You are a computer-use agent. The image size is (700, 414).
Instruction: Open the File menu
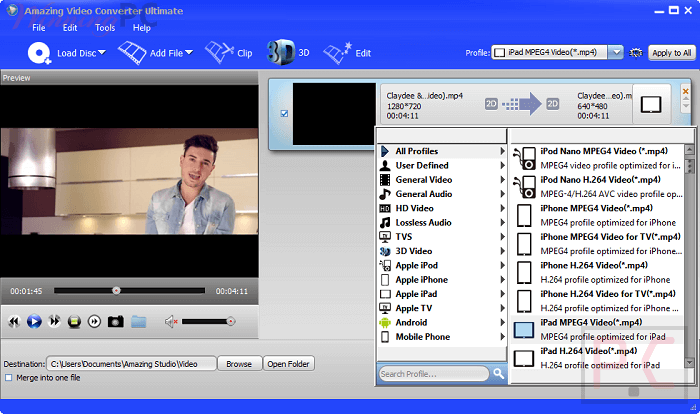point(38,28)
